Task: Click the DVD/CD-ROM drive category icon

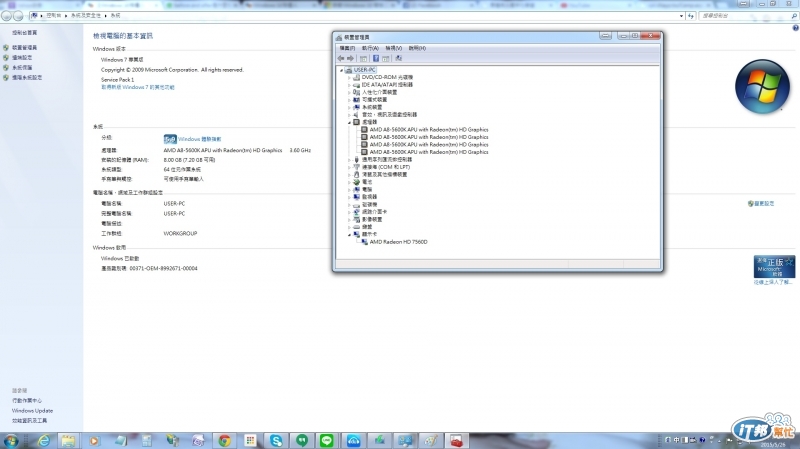Action: click(x=357, y=77)
